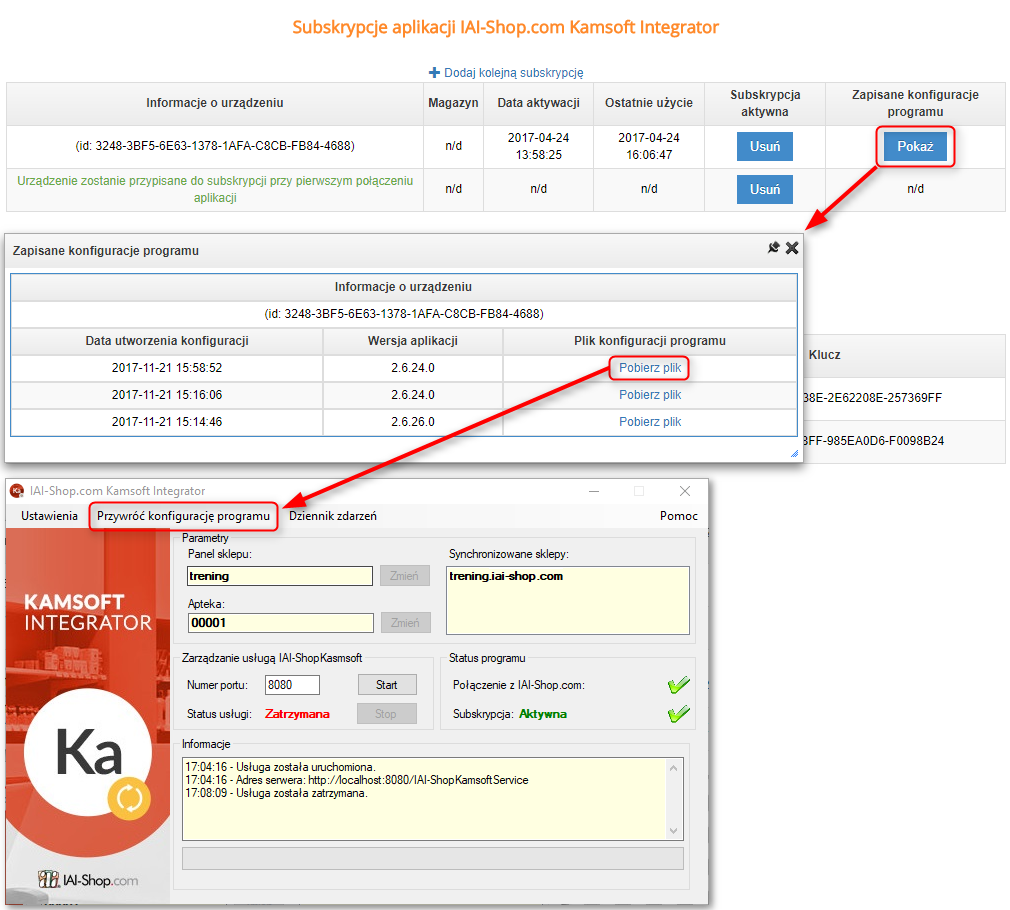Click the device id text in the subscriptions table
This screenshot has width=1010, height=910.
[214, 146]
